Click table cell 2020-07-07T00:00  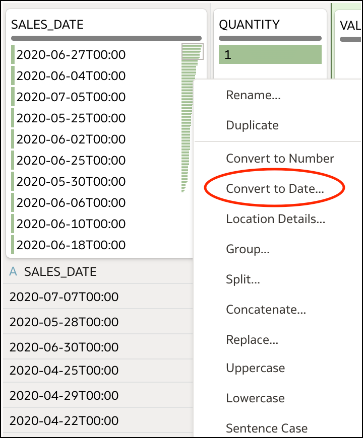point(98,296)
